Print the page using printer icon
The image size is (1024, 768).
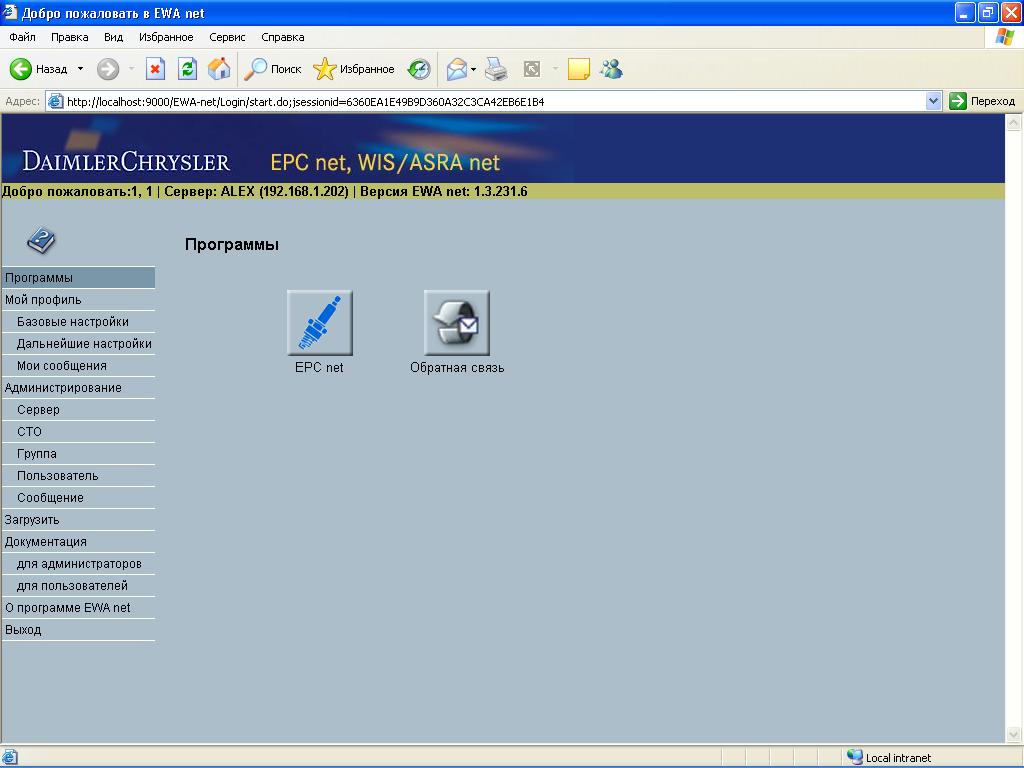click(496, 69)
